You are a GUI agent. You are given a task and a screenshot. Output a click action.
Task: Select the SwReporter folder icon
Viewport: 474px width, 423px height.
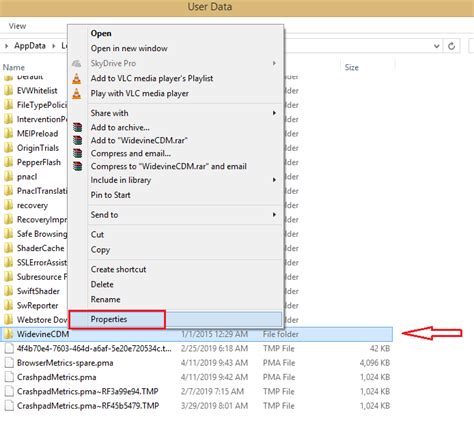pos(8,305)
